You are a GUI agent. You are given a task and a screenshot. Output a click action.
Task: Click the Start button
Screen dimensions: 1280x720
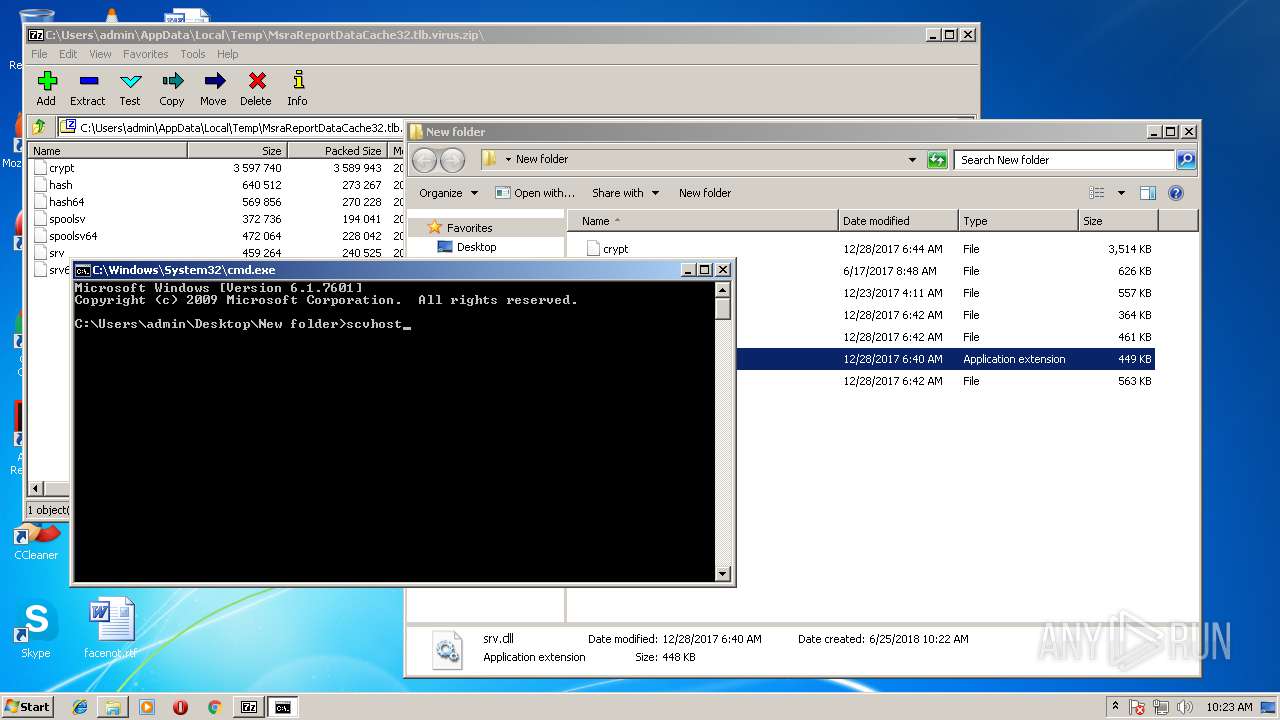click(28, 706)
